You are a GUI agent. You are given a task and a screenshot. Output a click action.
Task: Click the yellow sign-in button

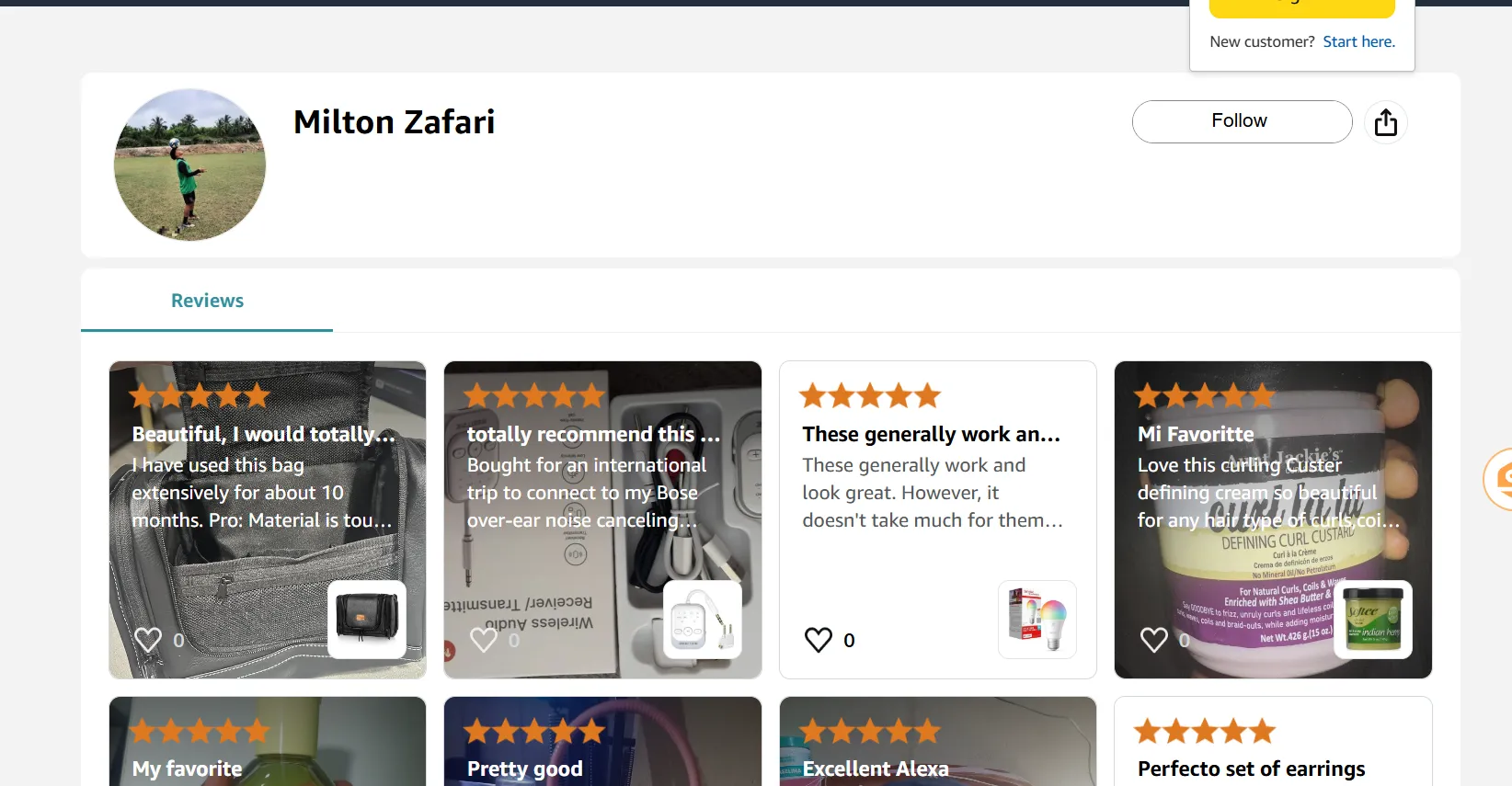click(1301, 8)
